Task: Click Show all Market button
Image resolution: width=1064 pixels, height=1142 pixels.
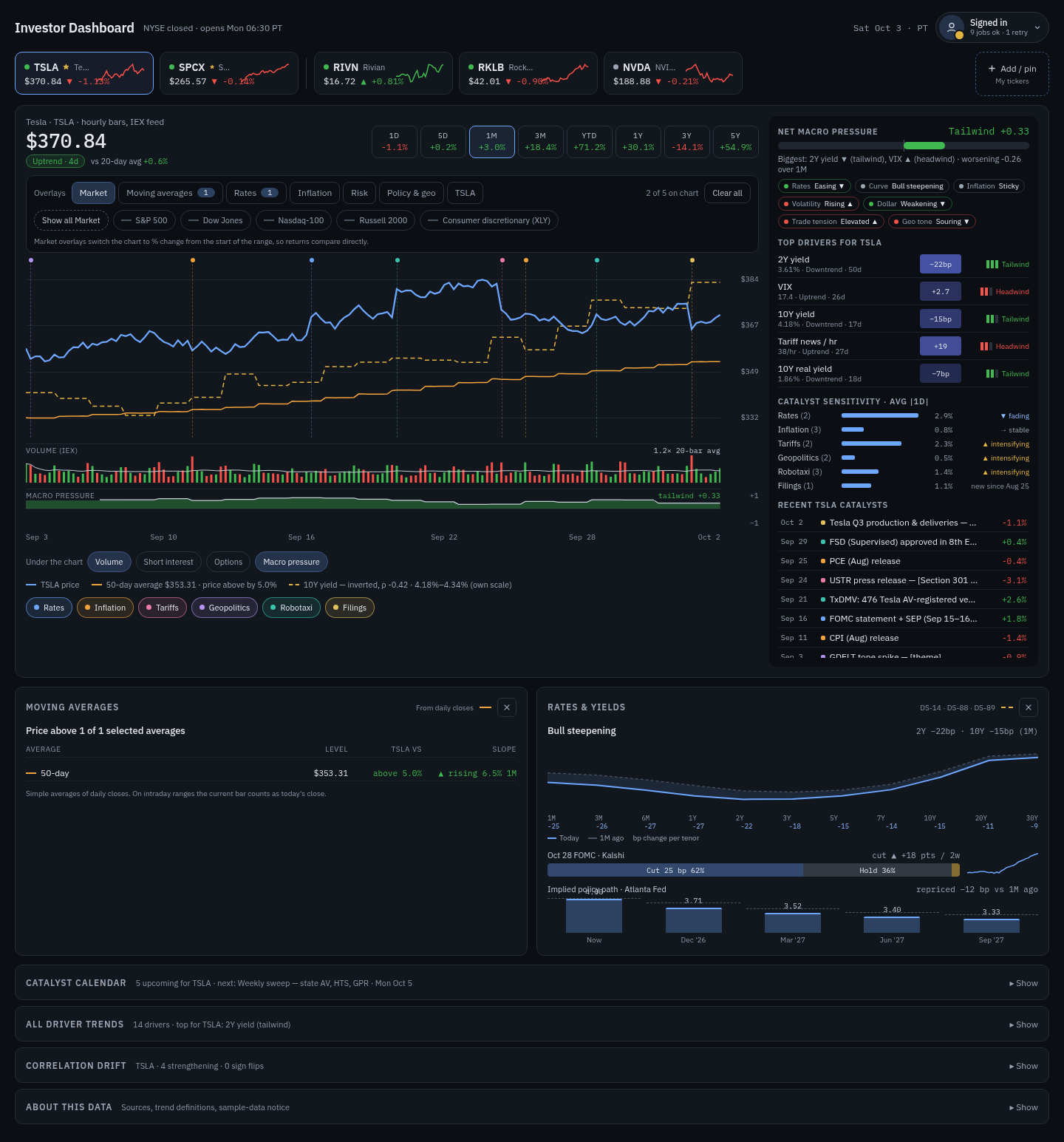Action: (x=71, y=220)
